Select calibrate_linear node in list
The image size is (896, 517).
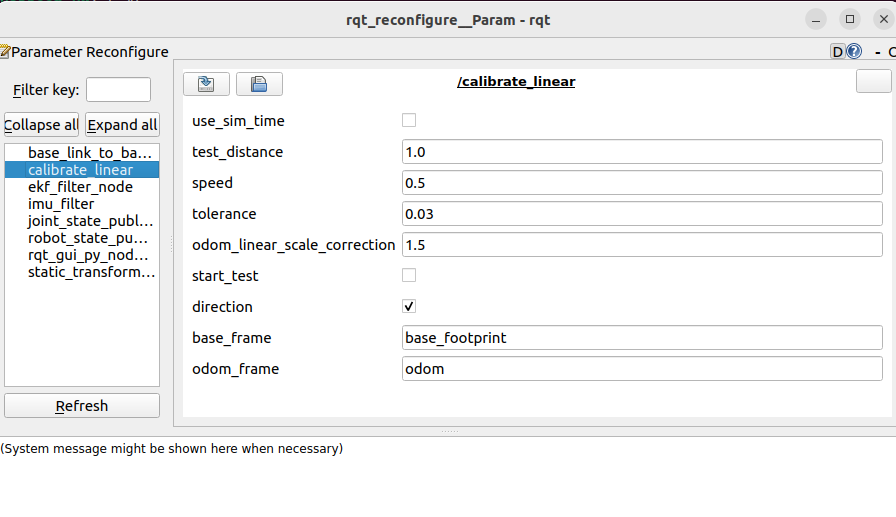pyautogui.click(x=82, y=170)
